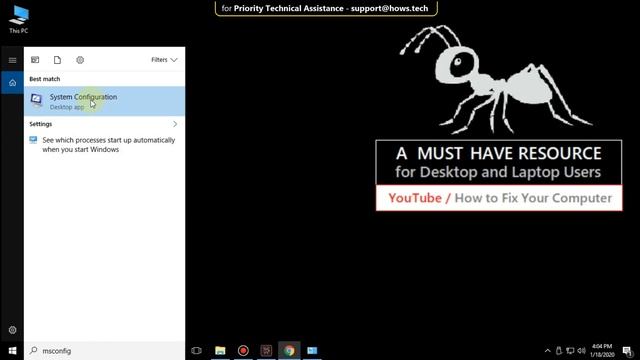Open the Filters dropdown
The height and width of the screenshot is (360, 640).
point(164,60)
